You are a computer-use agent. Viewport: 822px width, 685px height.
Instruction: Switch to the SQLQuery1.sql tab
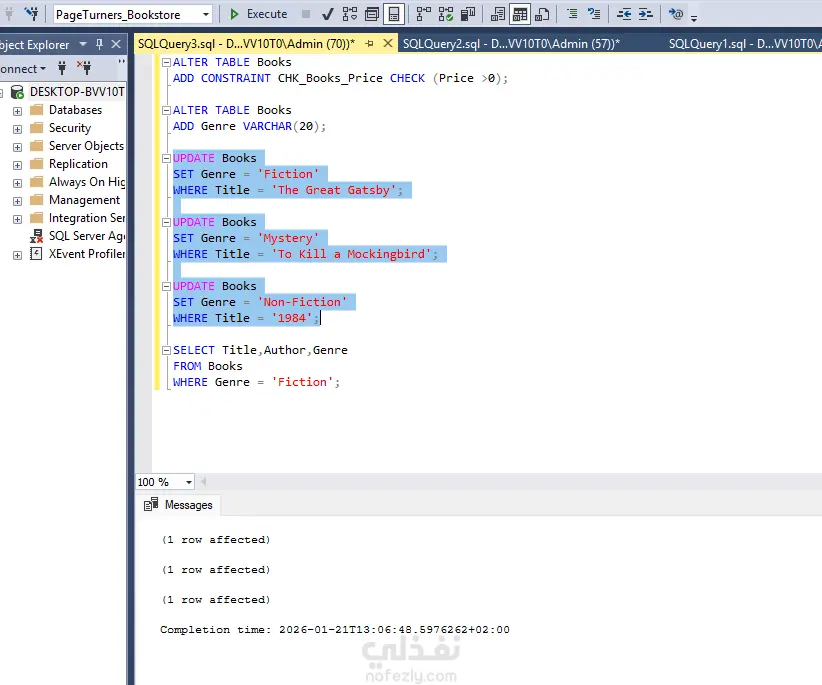pos(744,44)
